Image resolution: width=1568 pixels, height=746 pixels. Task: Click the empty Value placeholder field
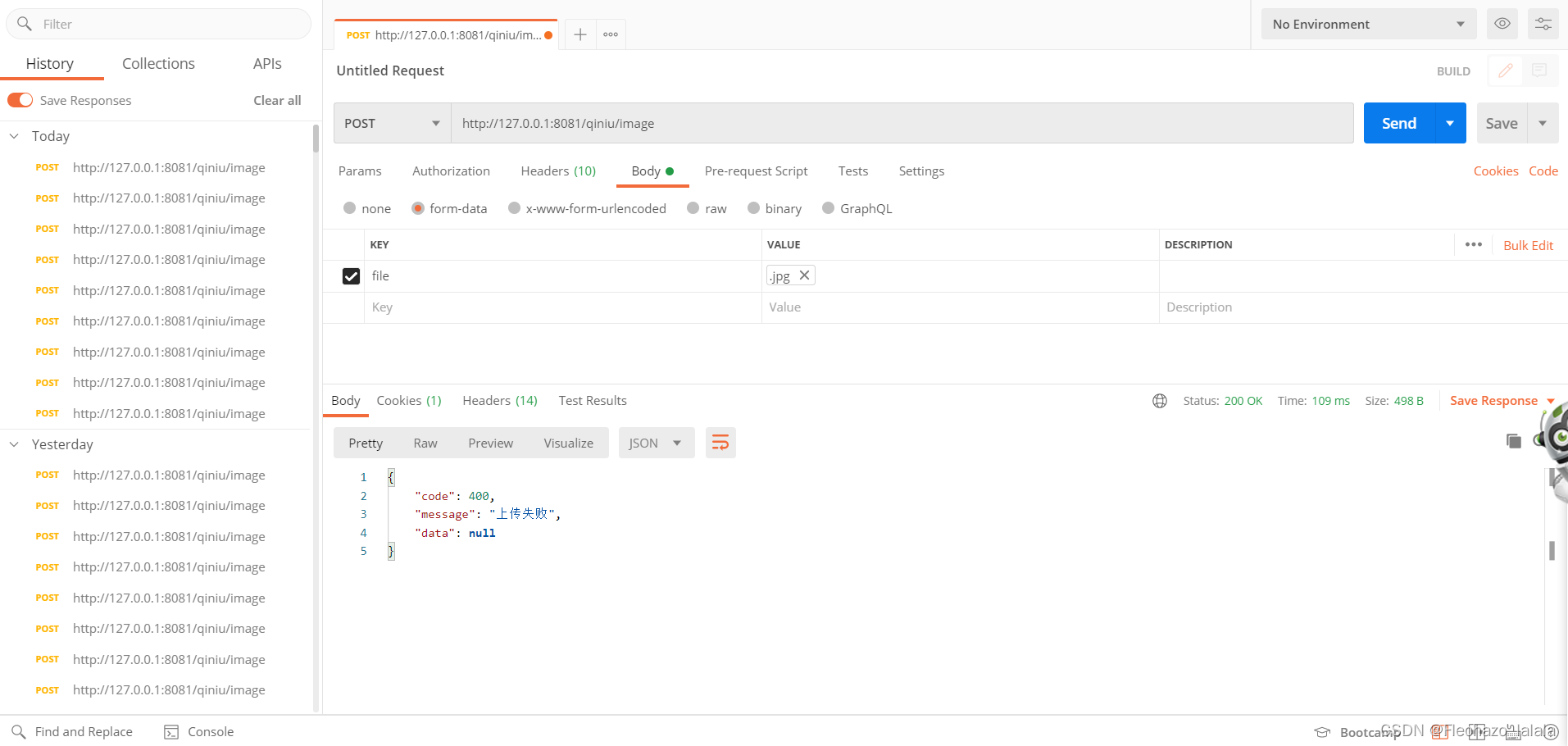(960, 307)
